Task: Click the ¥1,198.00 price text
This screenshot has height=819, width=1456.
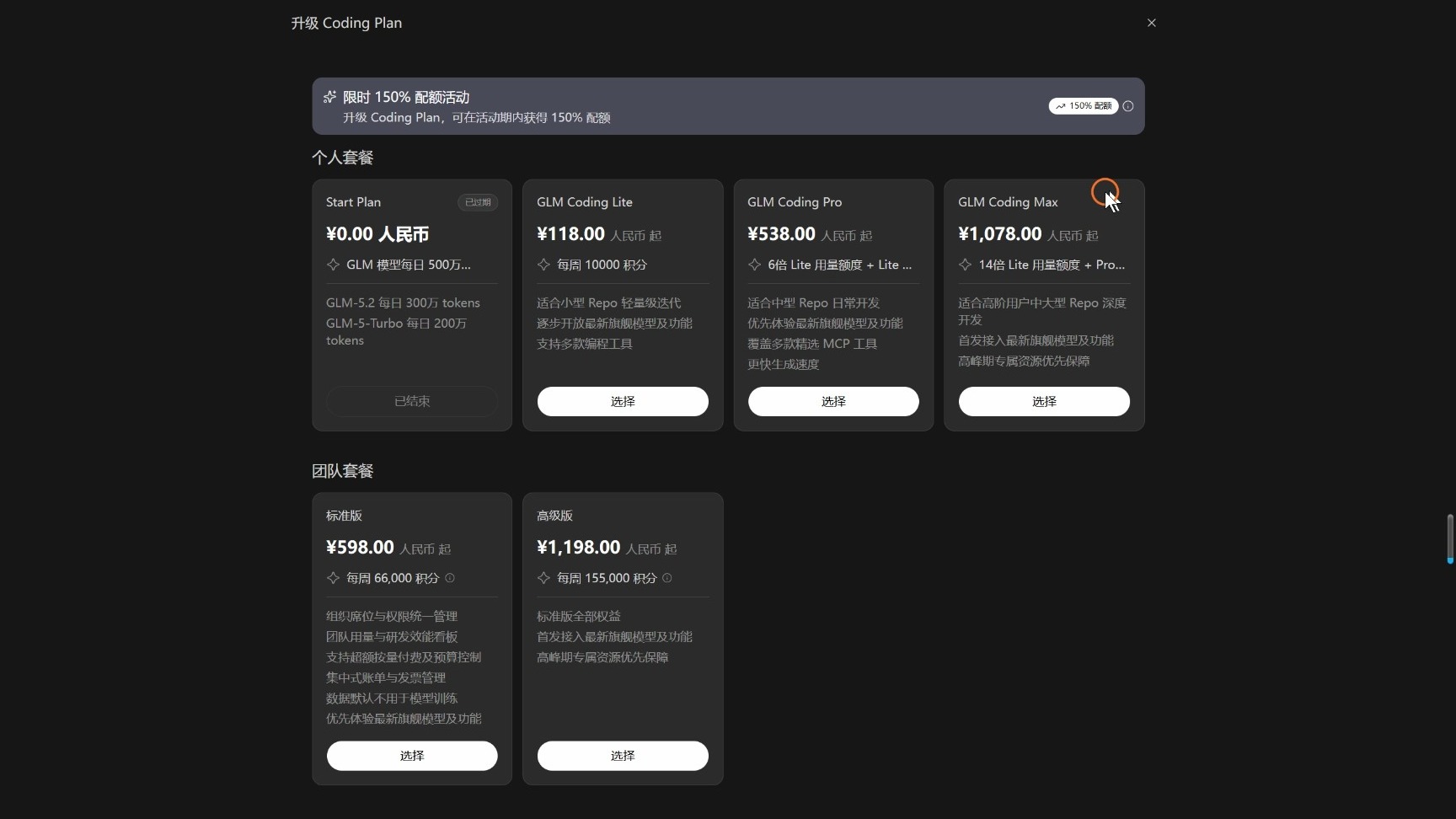Action: pyautogui.click(x=579, y=548)
